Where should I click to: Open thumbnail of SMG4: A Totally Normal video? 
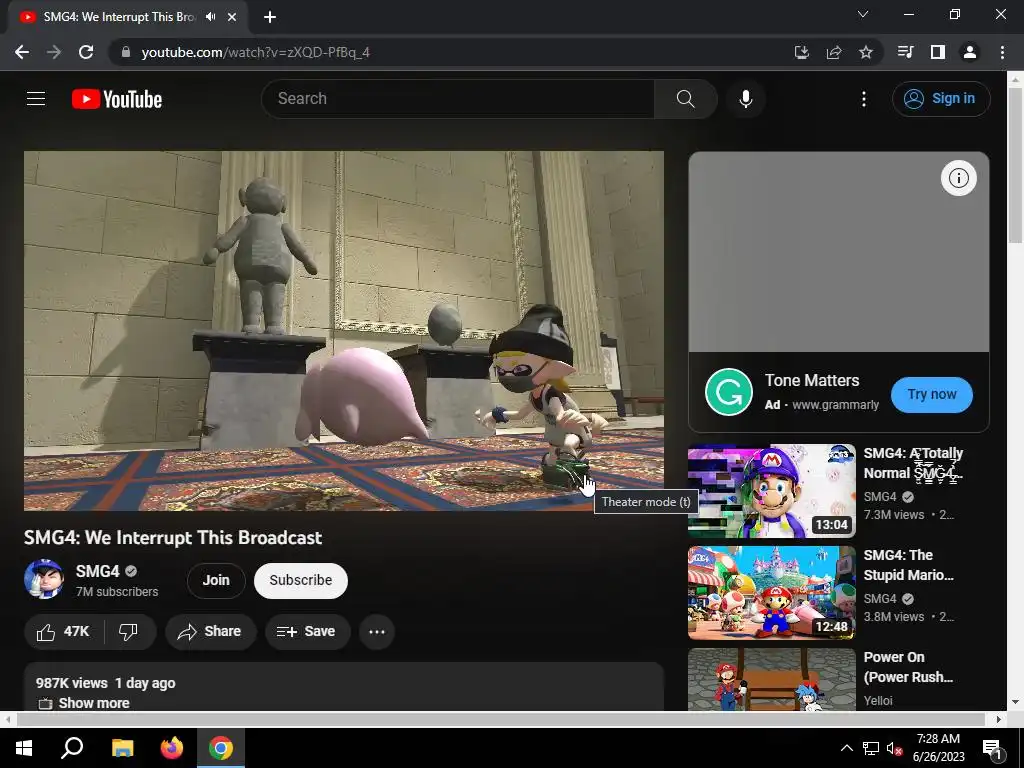coord(771,491)
